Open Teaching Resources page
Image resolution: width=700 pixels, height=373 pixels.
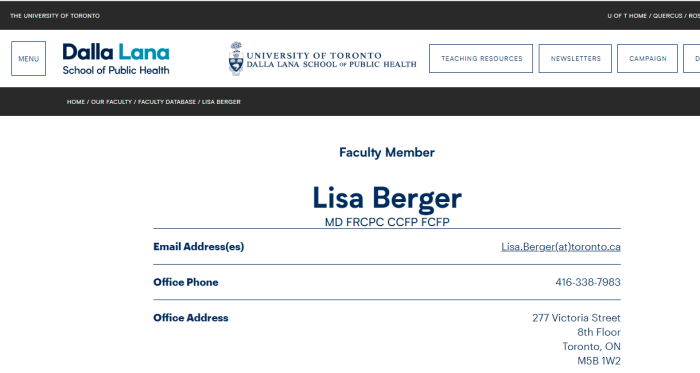[x=481, y=58]
